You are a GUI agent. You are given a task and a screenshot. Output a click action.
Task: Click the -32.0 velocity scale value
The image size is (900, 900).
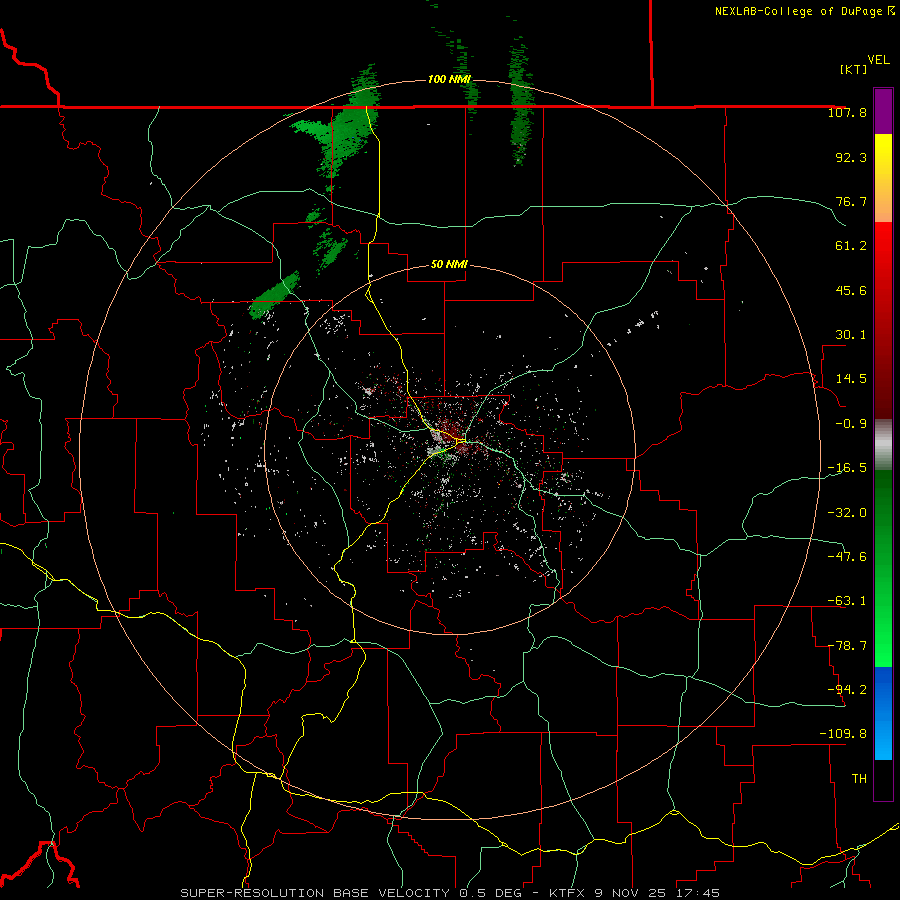click(847, 513)
